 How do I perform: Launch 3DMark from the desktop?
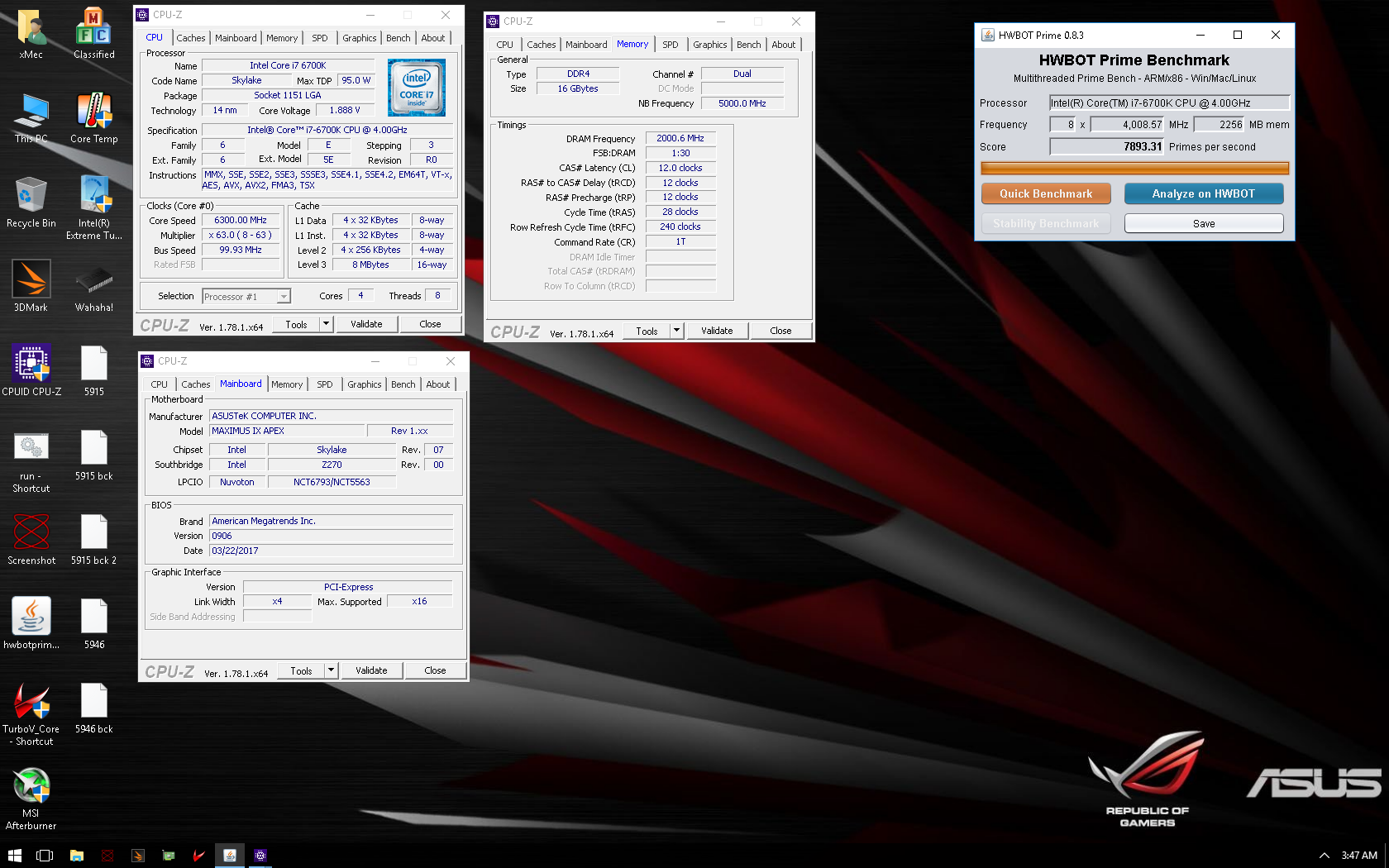coord(31,287)
